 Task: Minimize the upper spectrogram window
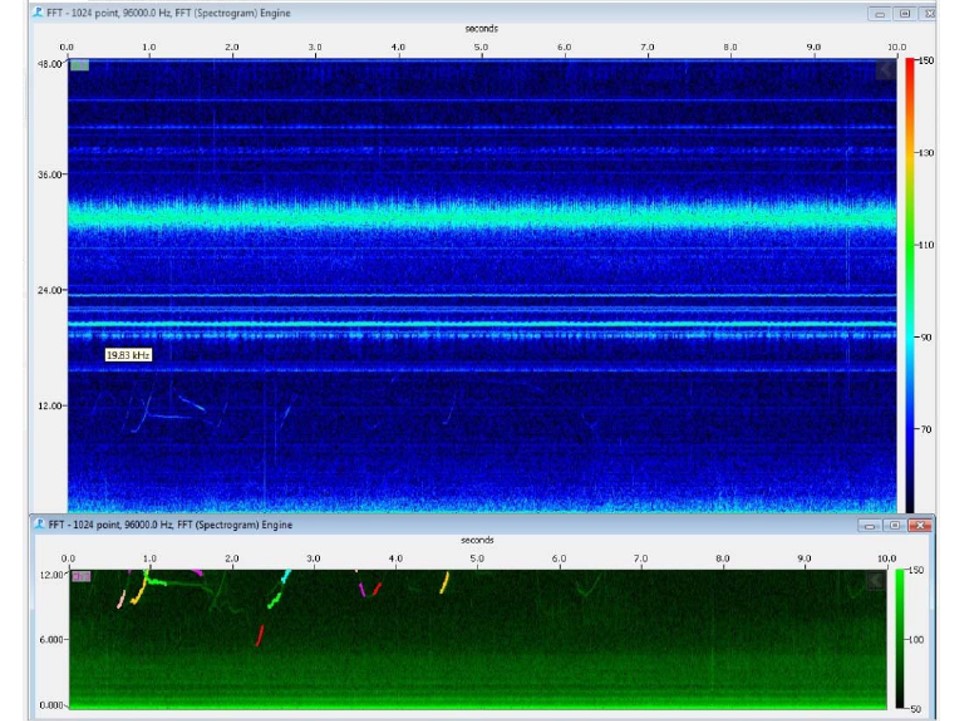880,14
